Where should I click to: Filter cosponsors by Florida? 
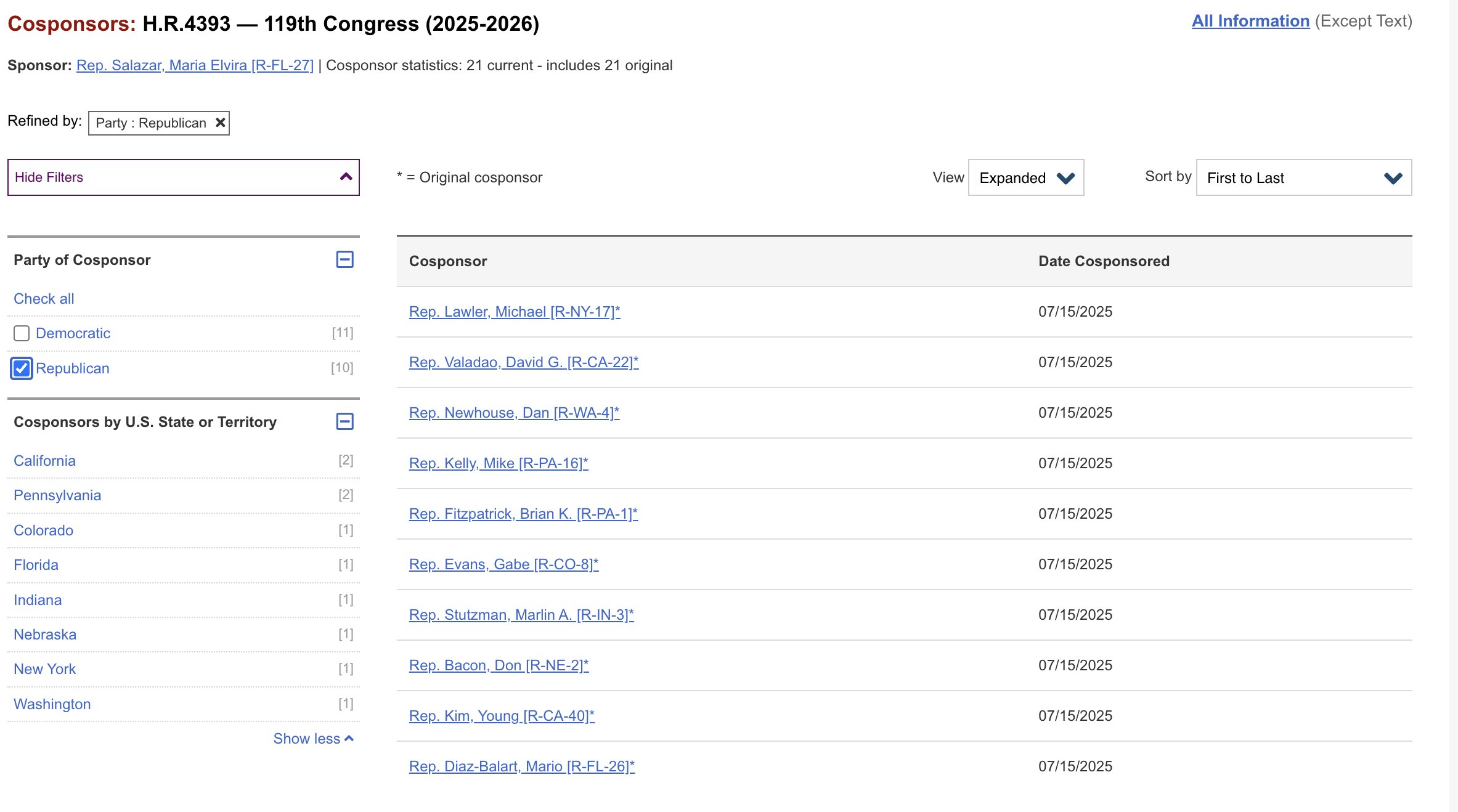(x=36, y=565)
